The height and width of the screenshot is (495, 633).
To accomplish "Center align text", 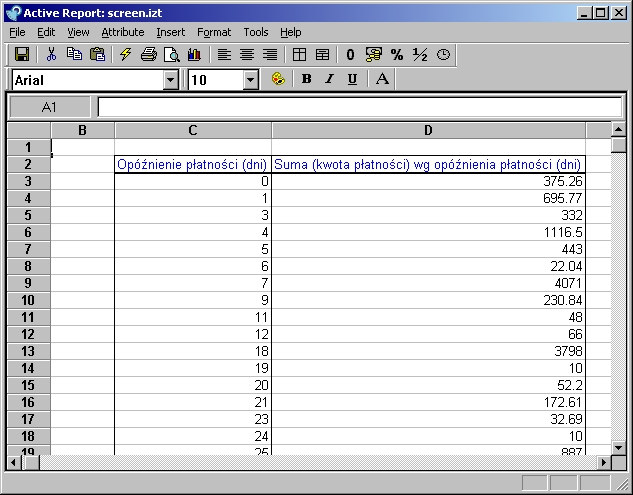I will (x=247, y=54).
